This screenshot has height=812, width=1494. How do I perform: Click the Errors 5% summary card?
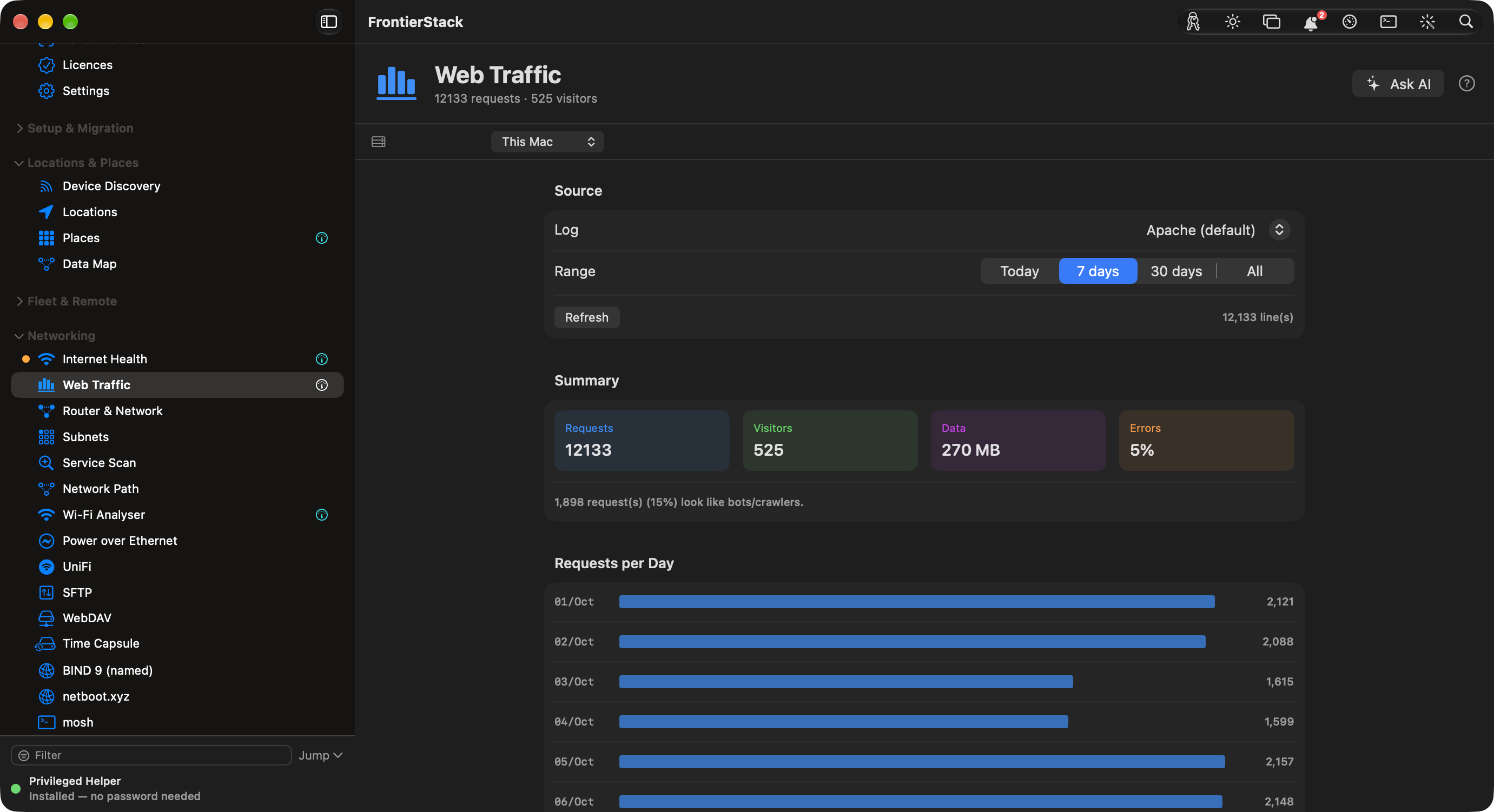[x=1206, y=441]
